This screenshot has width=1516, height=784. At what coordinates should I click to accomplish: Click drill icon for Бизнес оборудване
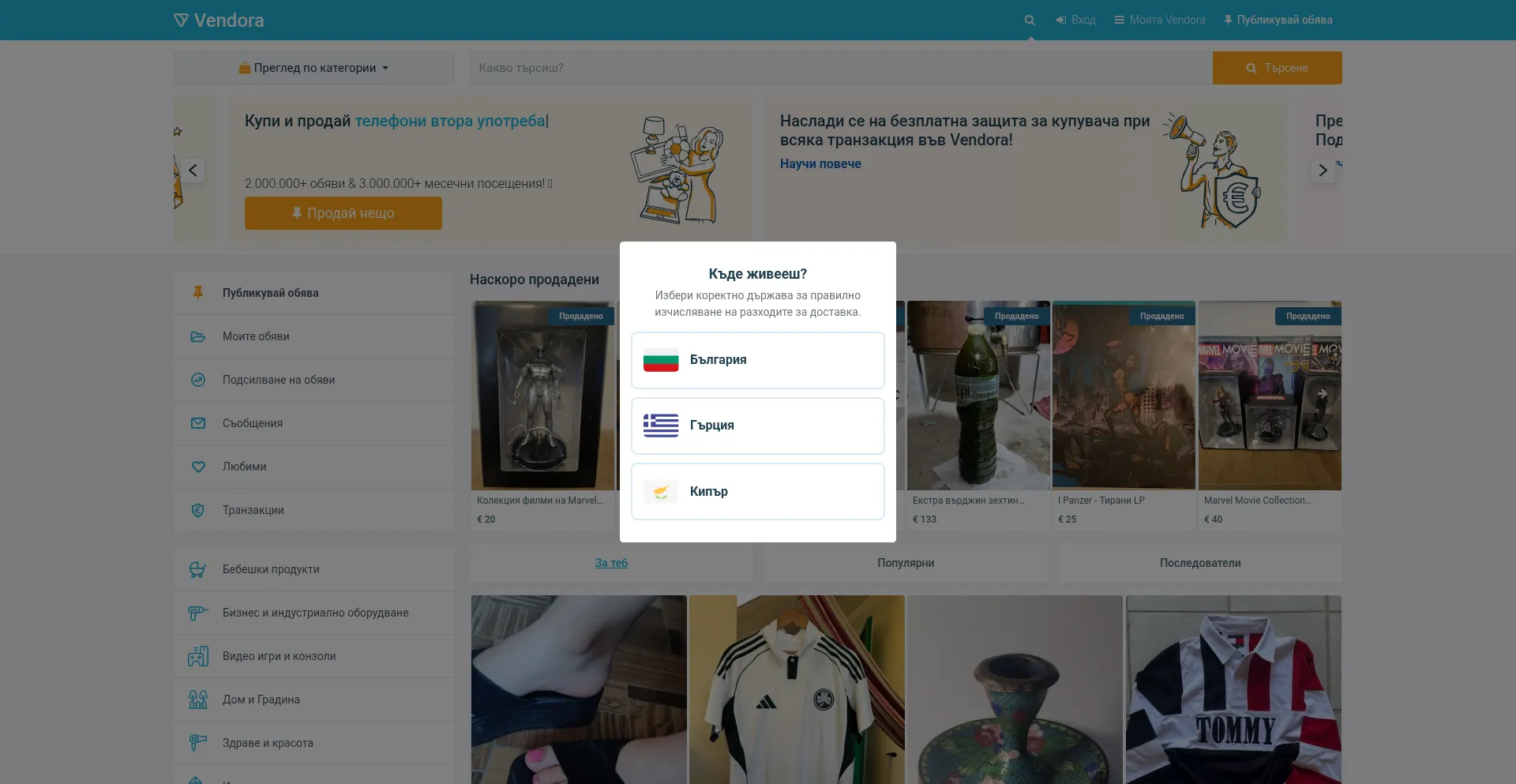click(x=198, y=613)
